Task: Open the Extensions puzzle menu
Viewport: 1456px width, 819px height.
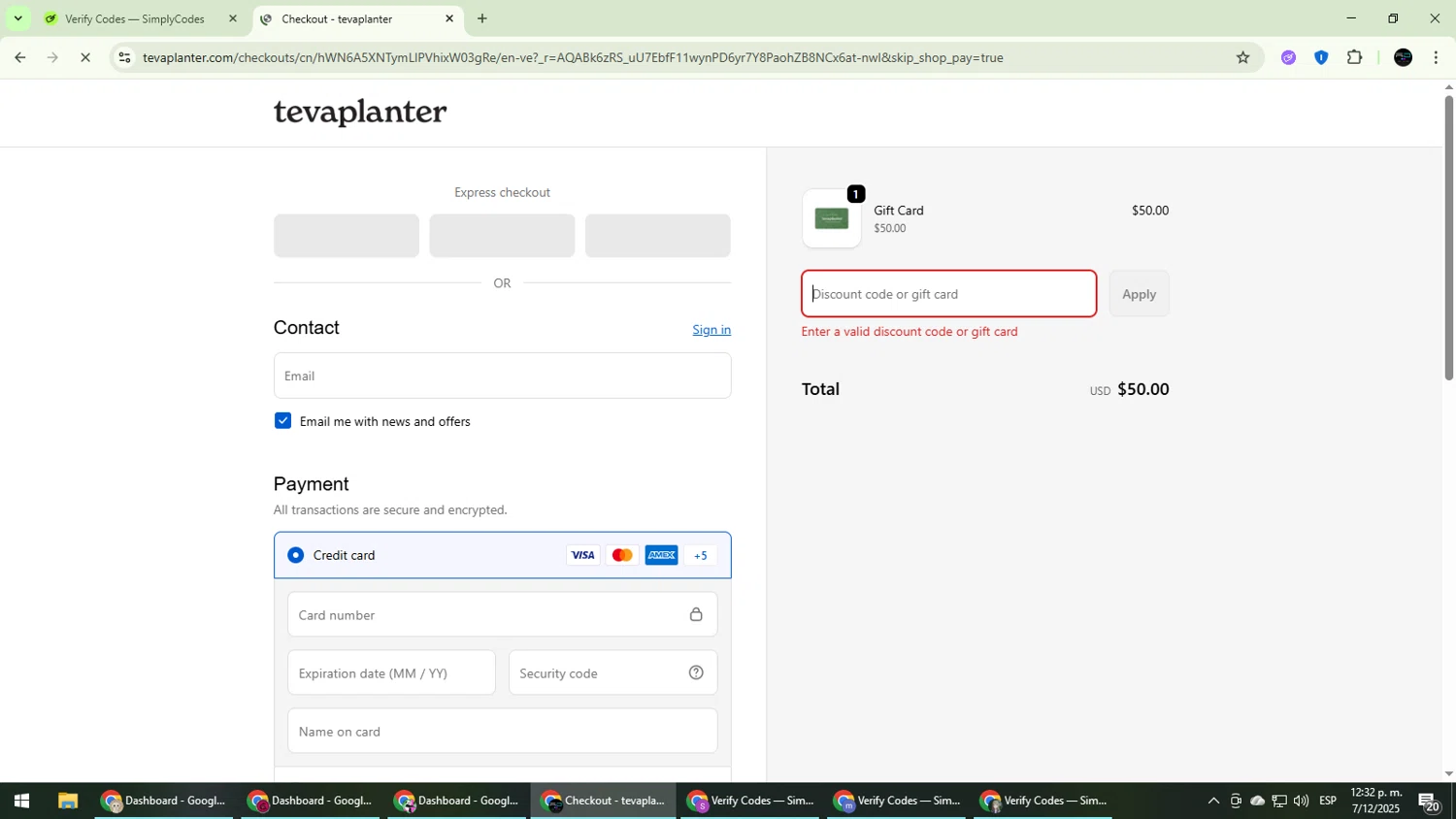Action: tap(1355, 57)
